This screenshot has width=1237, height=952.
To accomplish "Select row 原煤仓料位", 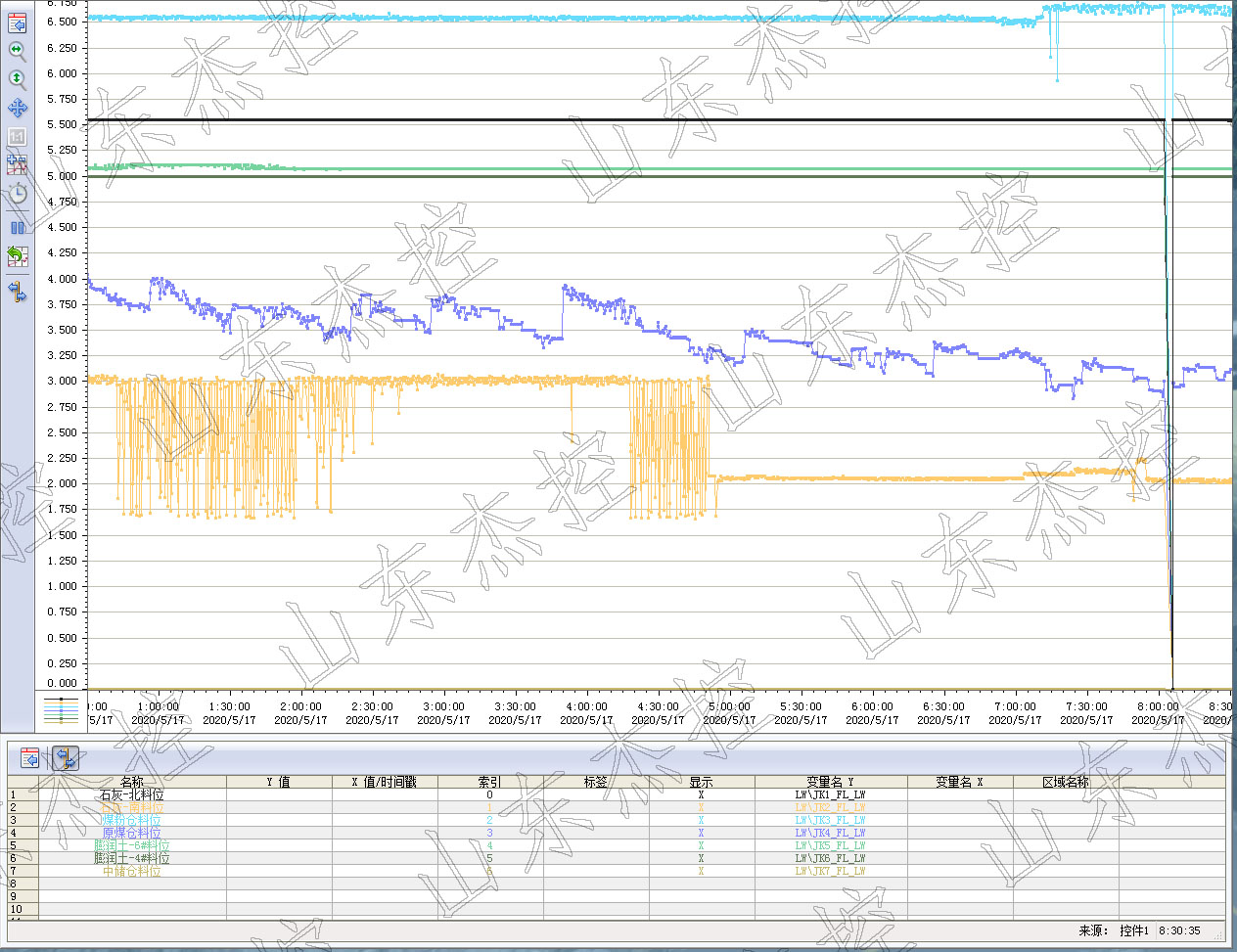I will (132, 833).
